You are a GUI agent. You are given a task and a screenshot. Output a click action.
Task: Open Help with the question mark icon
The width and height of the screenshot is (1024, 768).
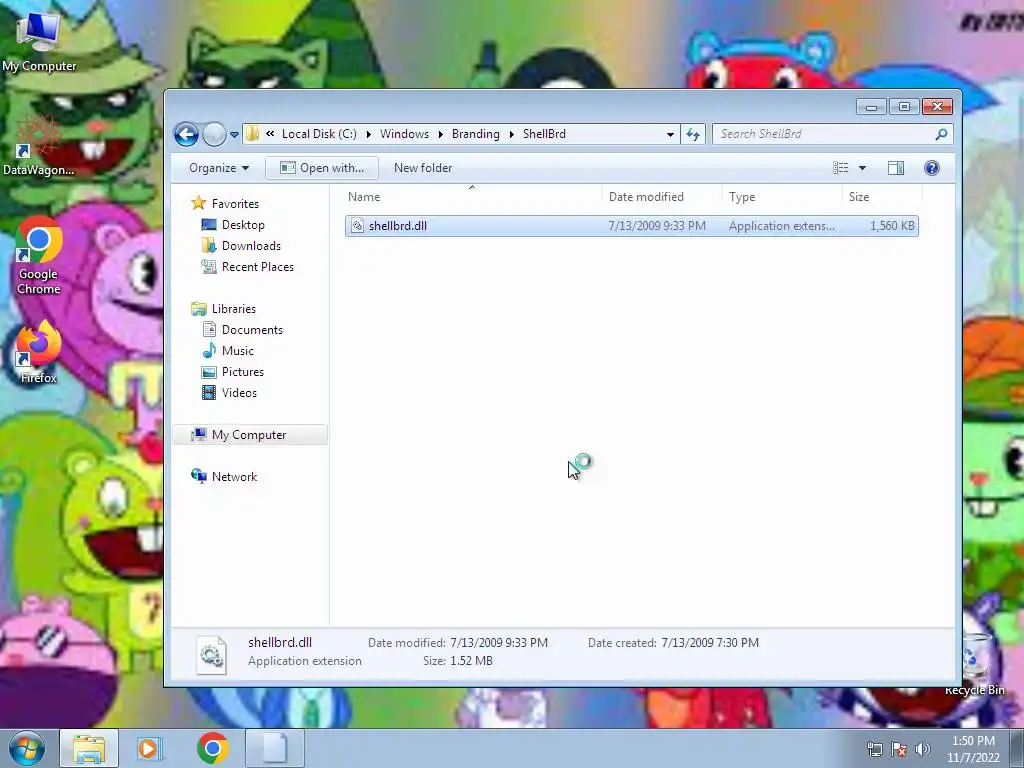[932, 168]
